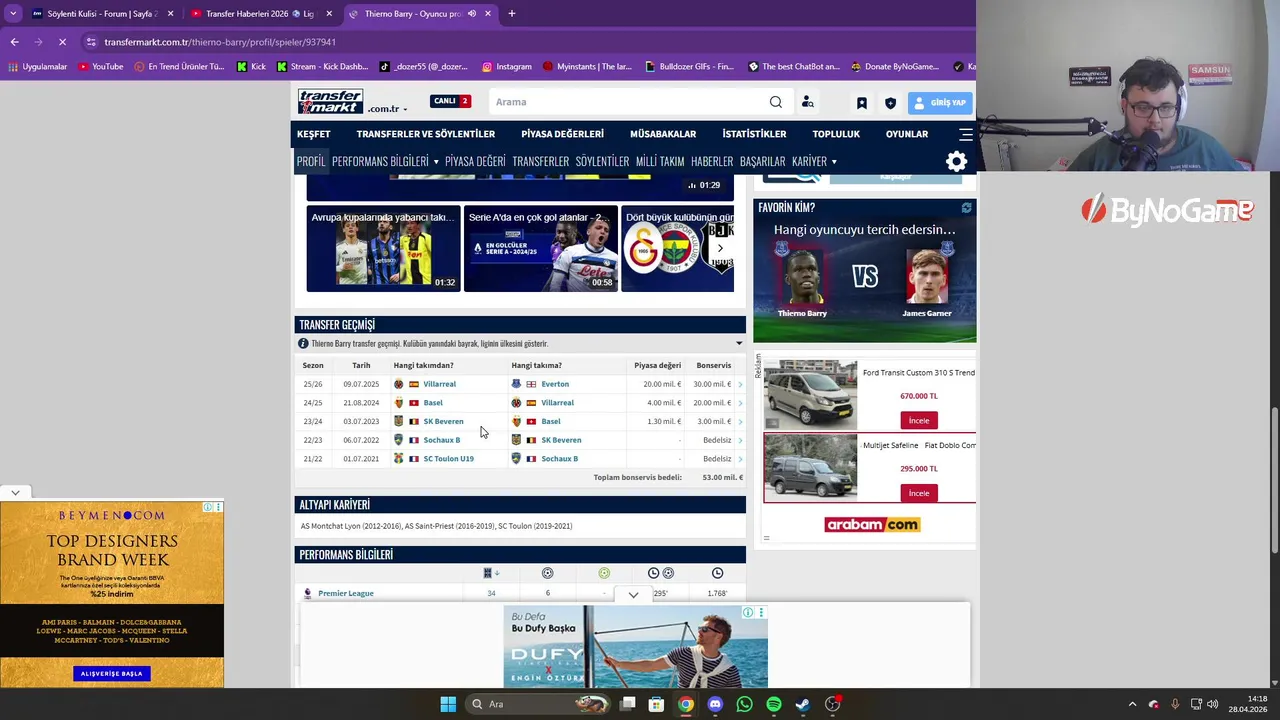
Task: Open Steam from the taskbar
Action: (803, 704)
